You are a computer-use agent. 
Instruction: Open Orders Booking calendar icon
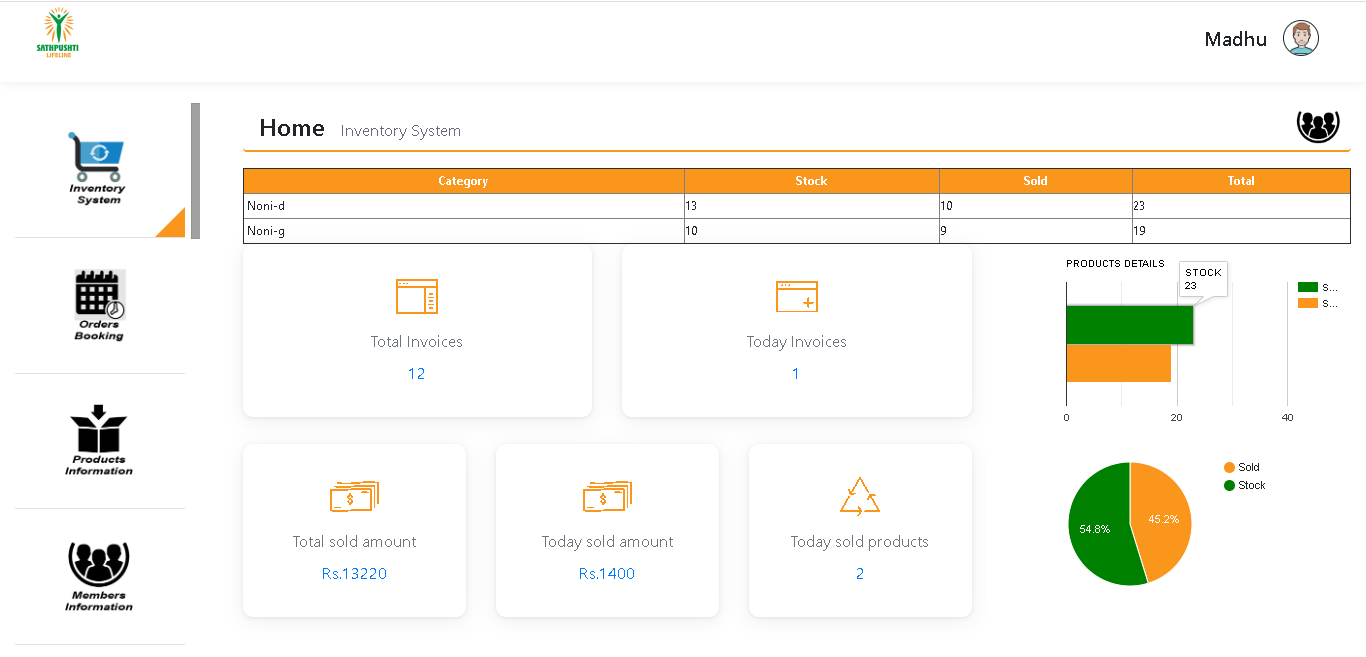99,294
